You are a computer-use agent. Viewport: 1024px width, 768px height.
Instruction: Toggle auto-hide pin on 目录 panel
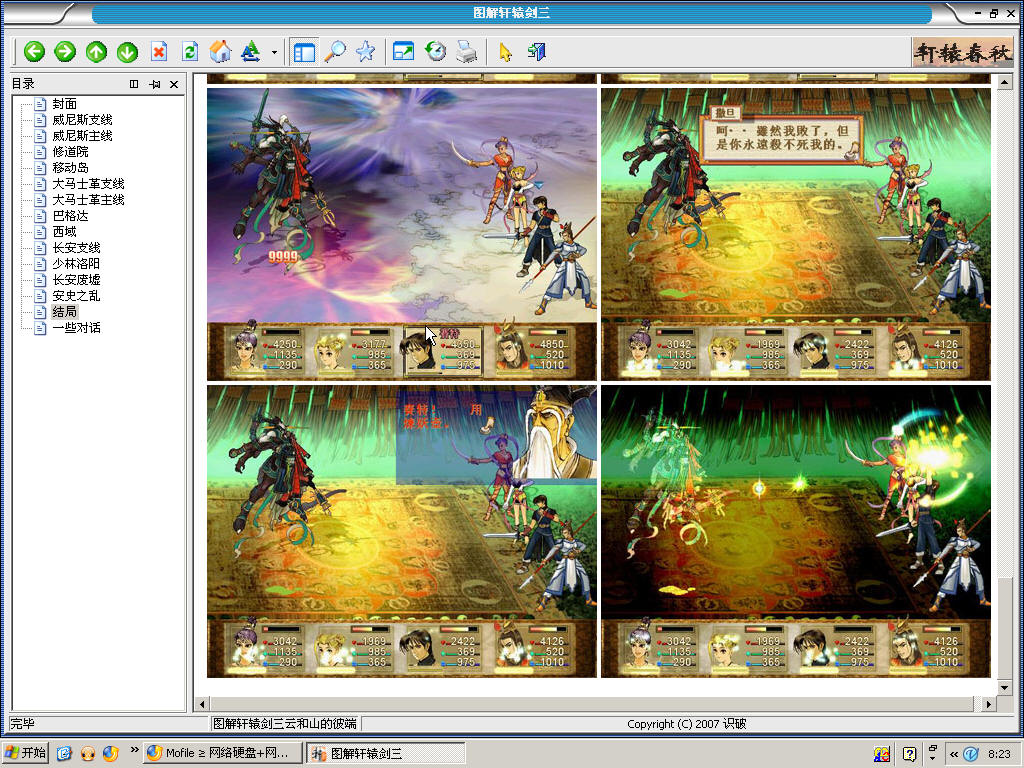pyautogui.click(x=154, y=84)
